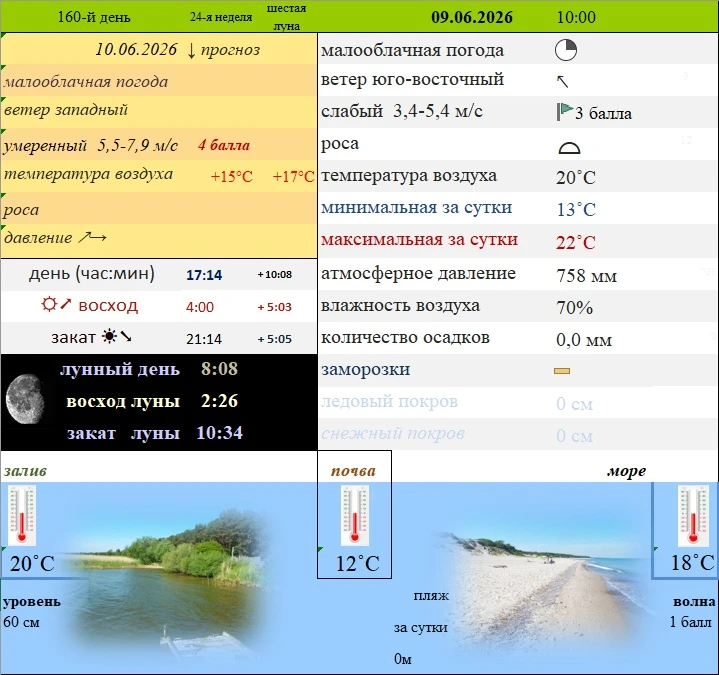Click the greyed 'ледовый покров' label

pyautogui.click(x=389, y=402)
